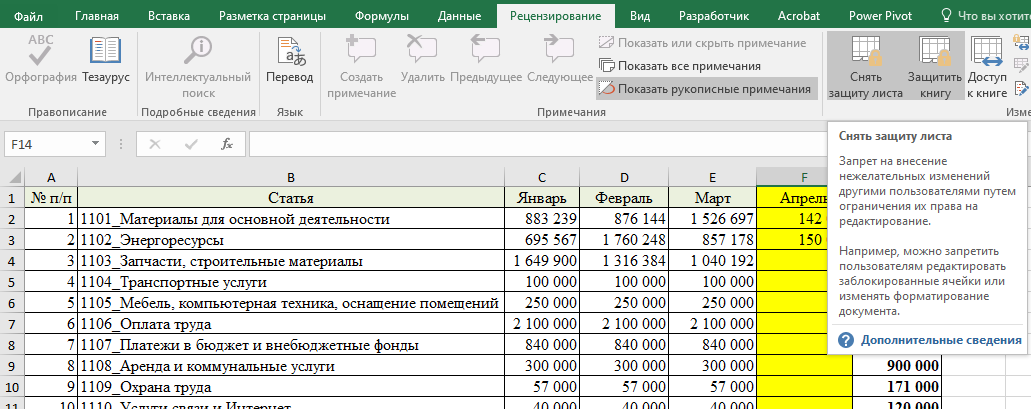1031x409 pixels.
Task: Select cell 1108_Аренда и коммунальные услуги
Action: [x=291, y=366]
